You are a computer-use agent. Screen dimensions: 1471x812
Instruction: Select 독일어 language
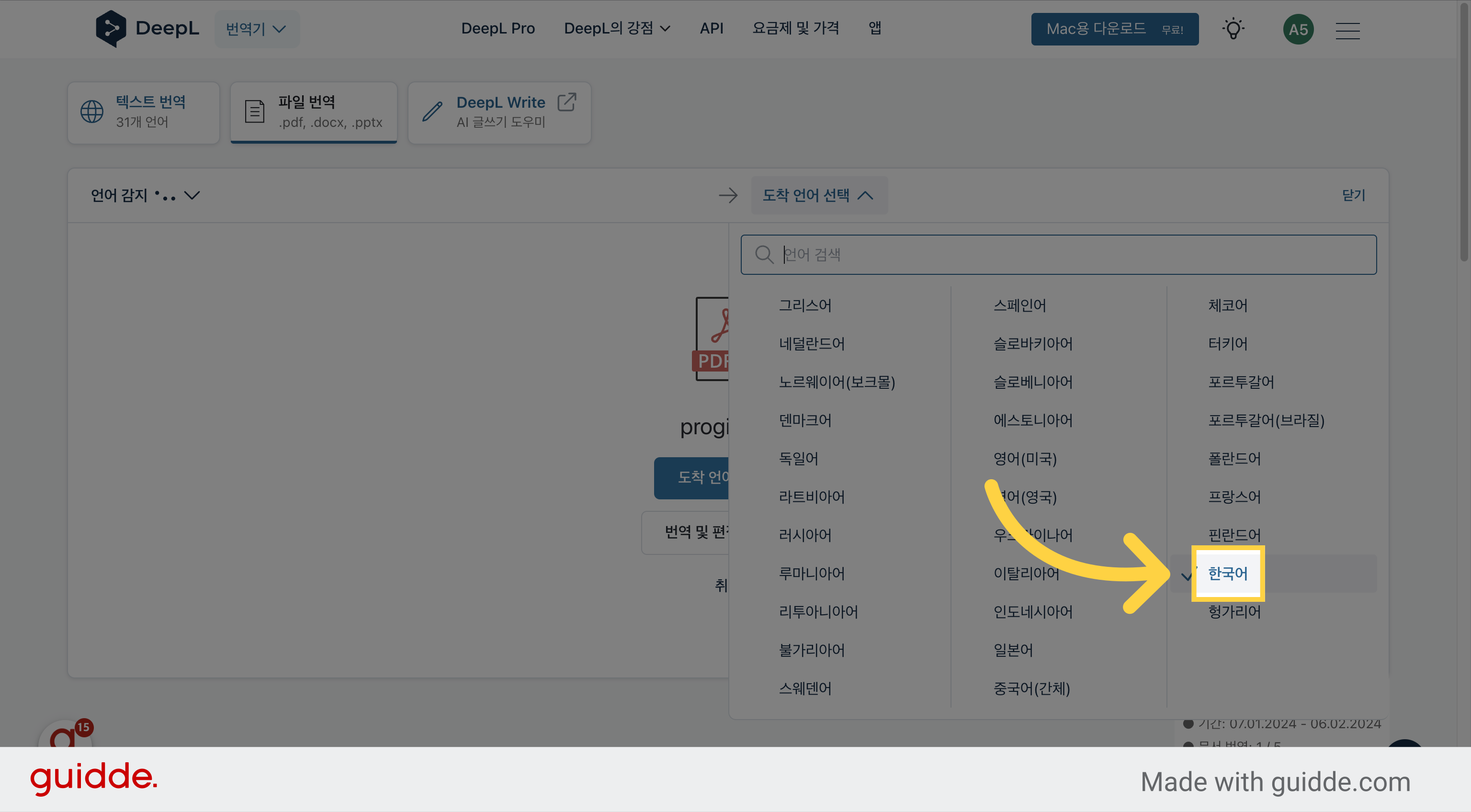pyautogui.click(x=798, y=459)
